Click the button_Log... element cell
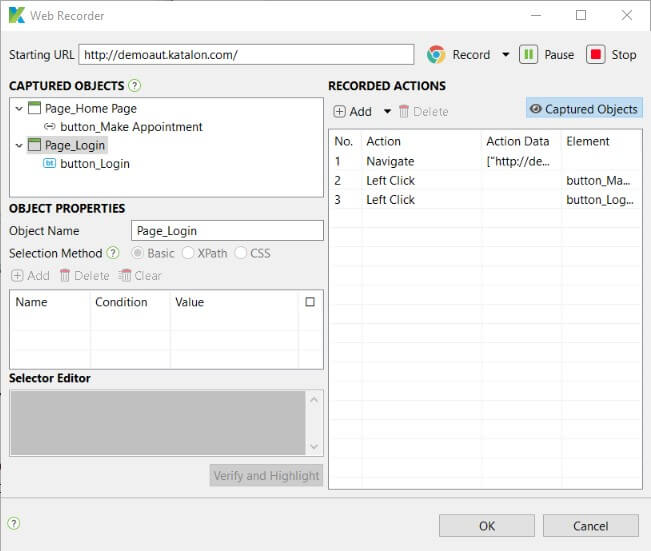The width and height of the screenshot is (651, 551). pos(600,199)
